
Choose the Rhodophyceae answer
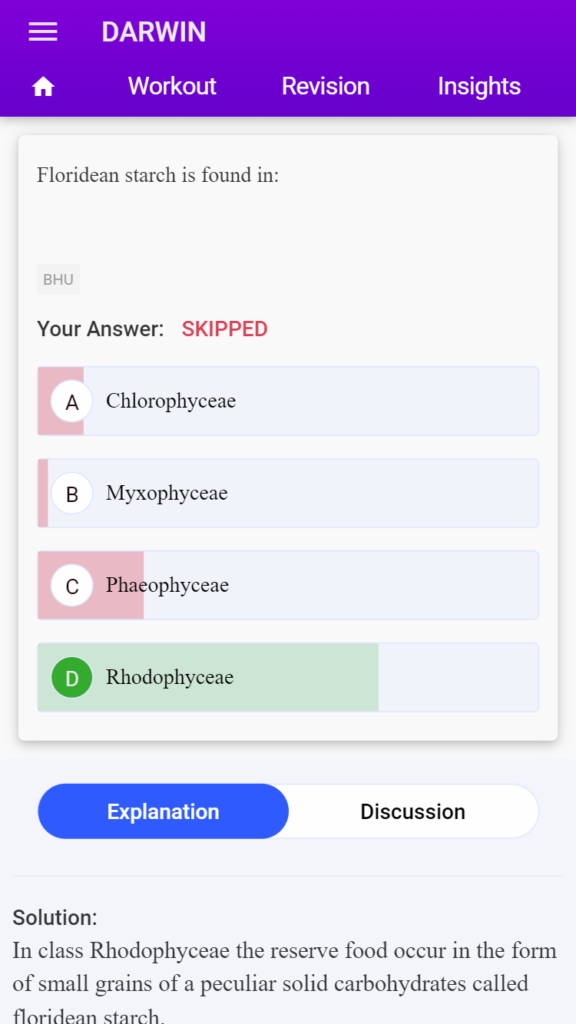(x=288, y=677)
